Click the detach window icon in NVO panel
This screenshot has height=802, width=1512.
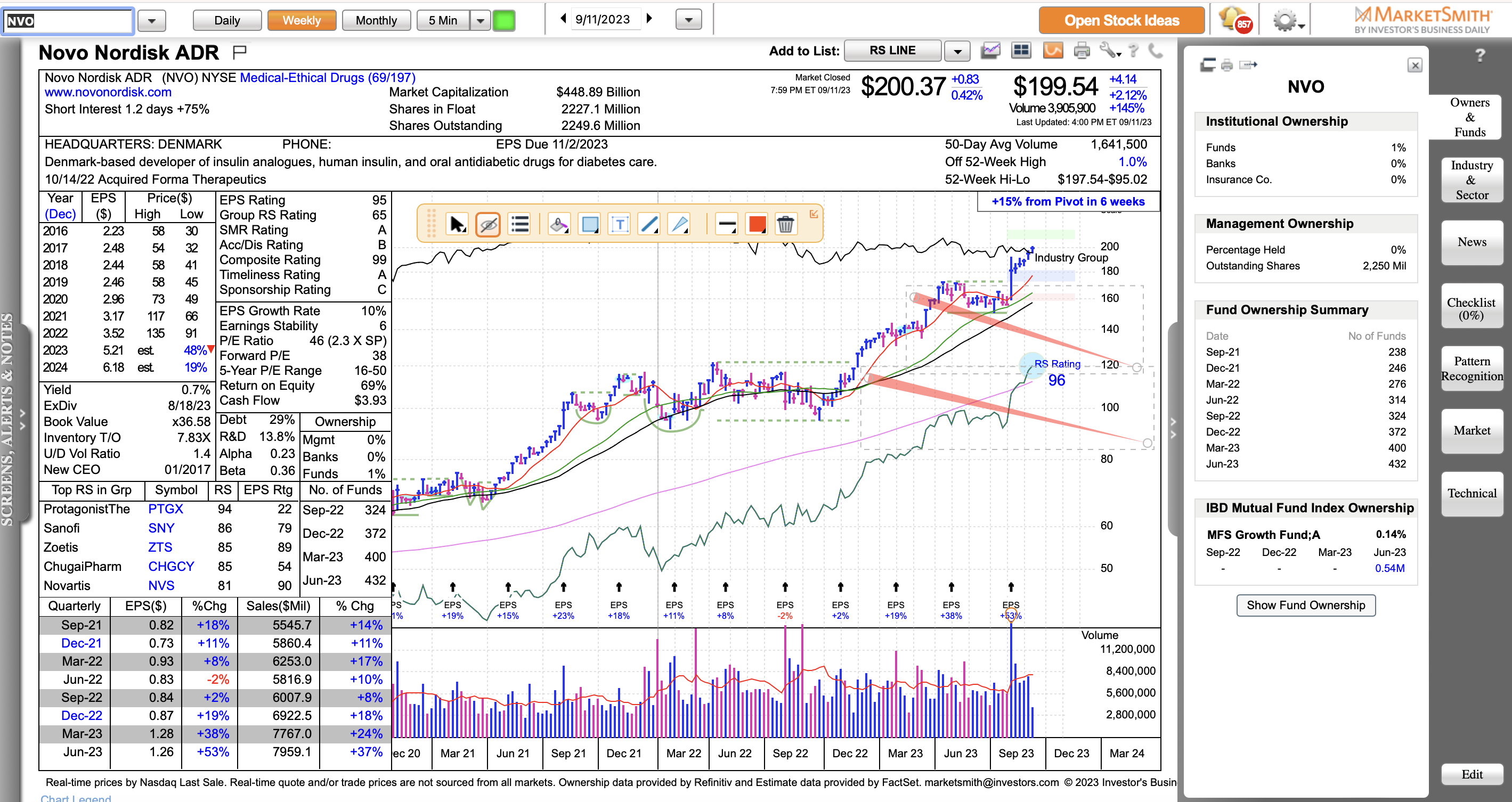pyautogui.click(x=1207, y=64)
